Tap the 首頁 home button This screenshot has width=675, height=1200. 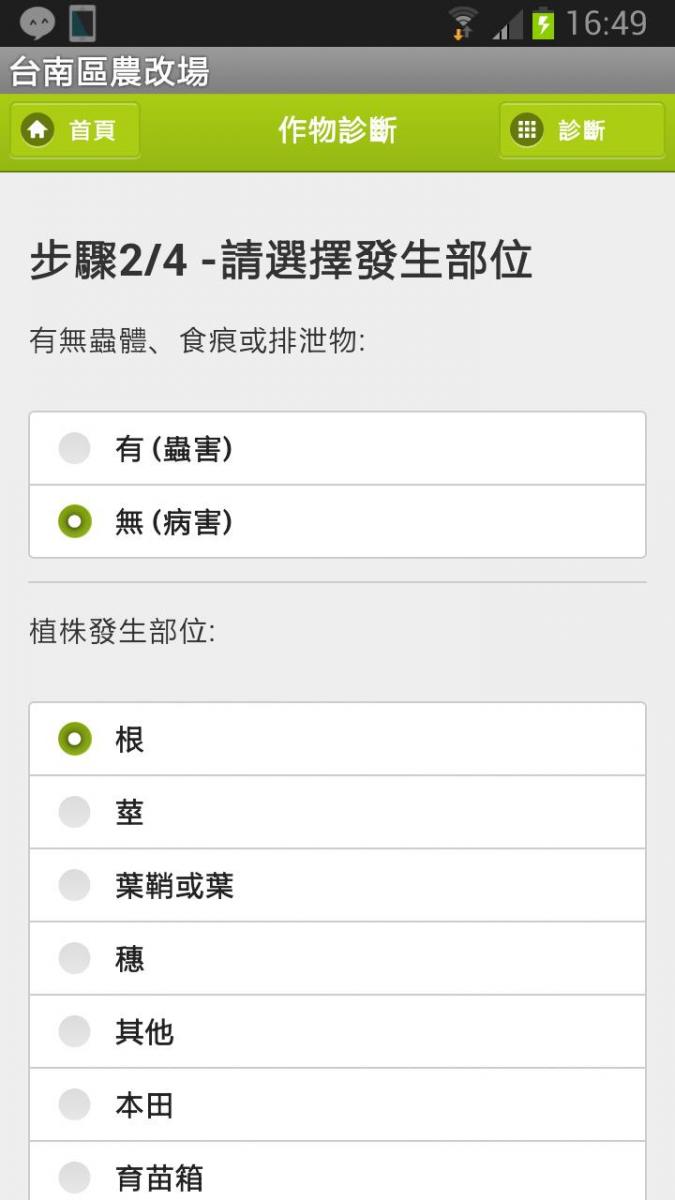tap(75, 130)
